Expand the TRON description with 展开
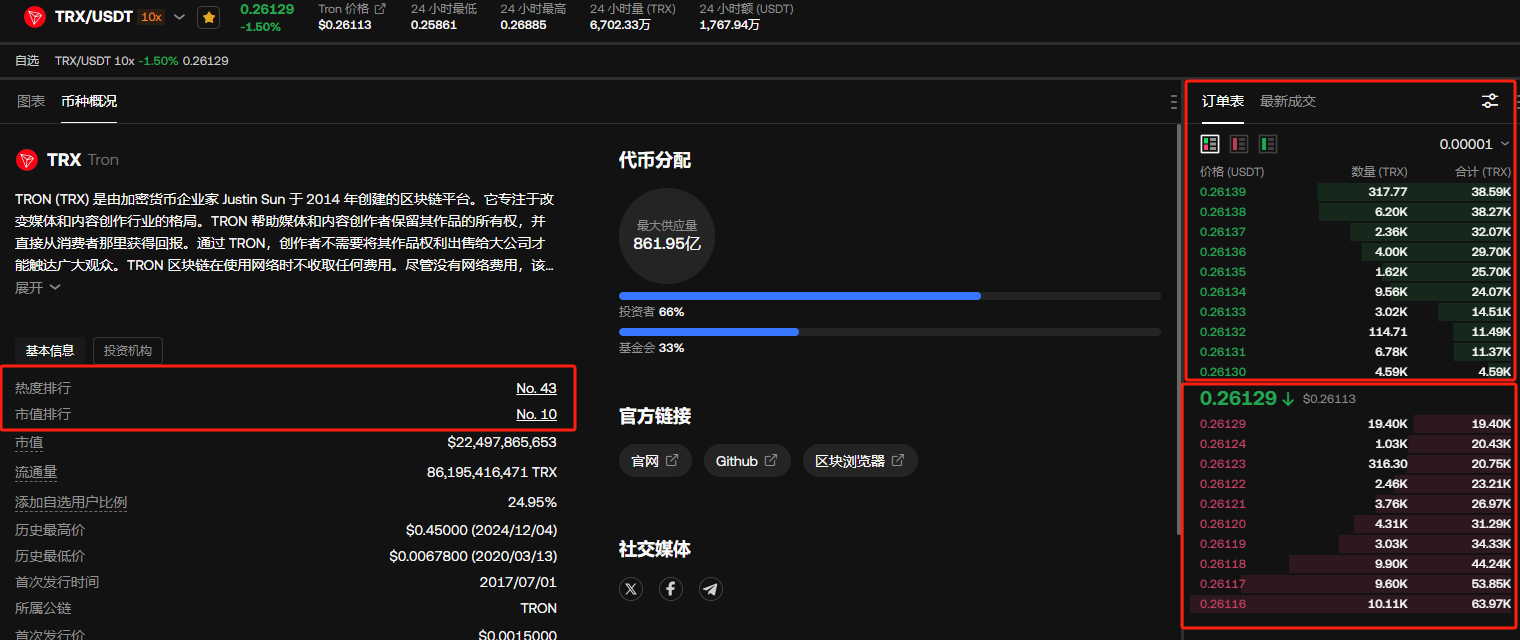1520x640 pixels. click(x=38, y=287)
